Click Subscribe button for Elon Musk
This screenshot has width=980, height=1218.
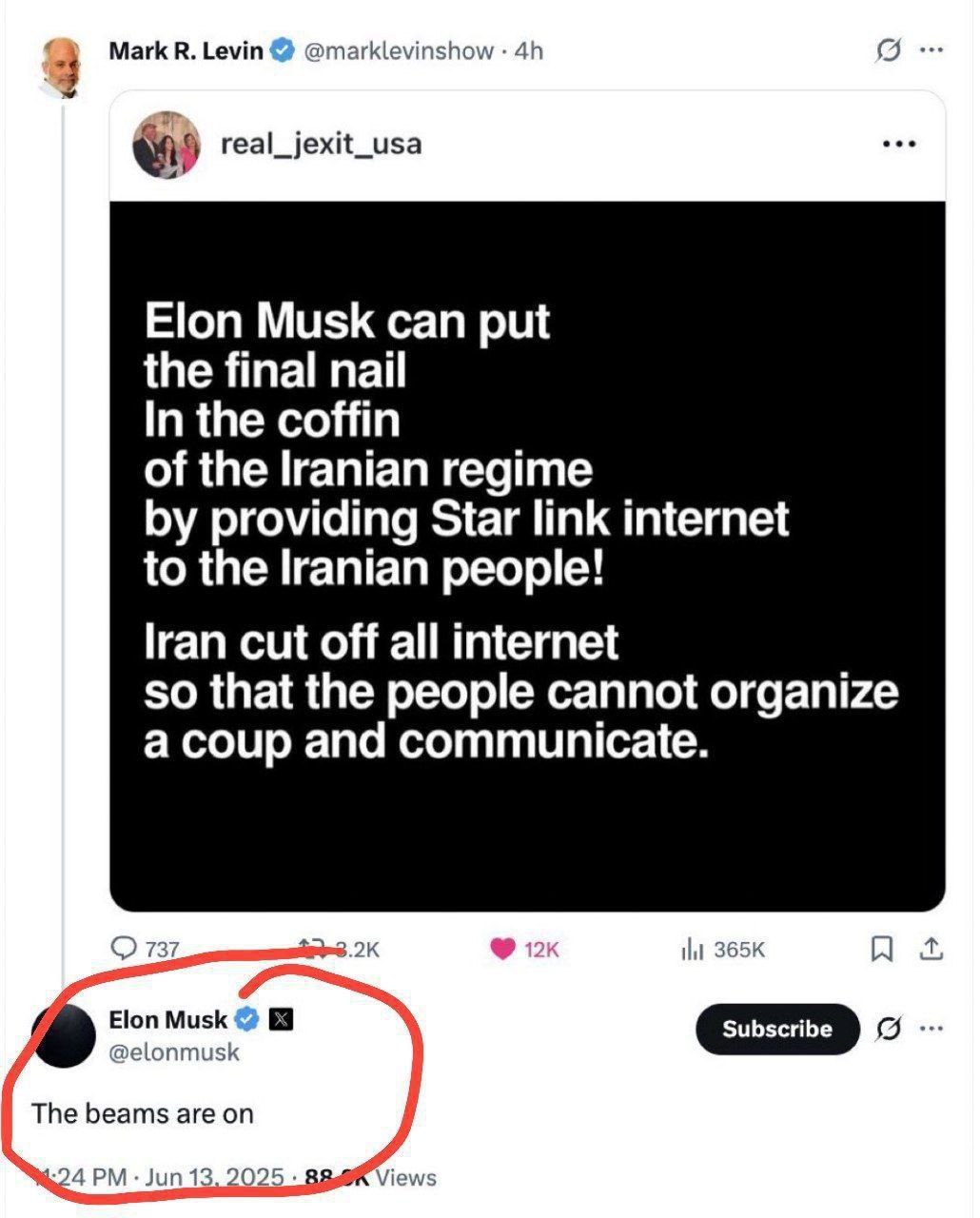tap(776, 1029)
